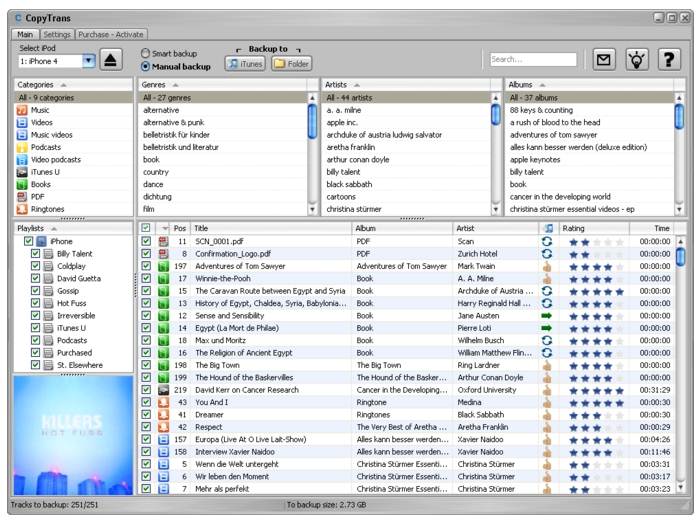Select All - 44 artists entry
The height and width of the screenshot is (523, 699).
406,98
